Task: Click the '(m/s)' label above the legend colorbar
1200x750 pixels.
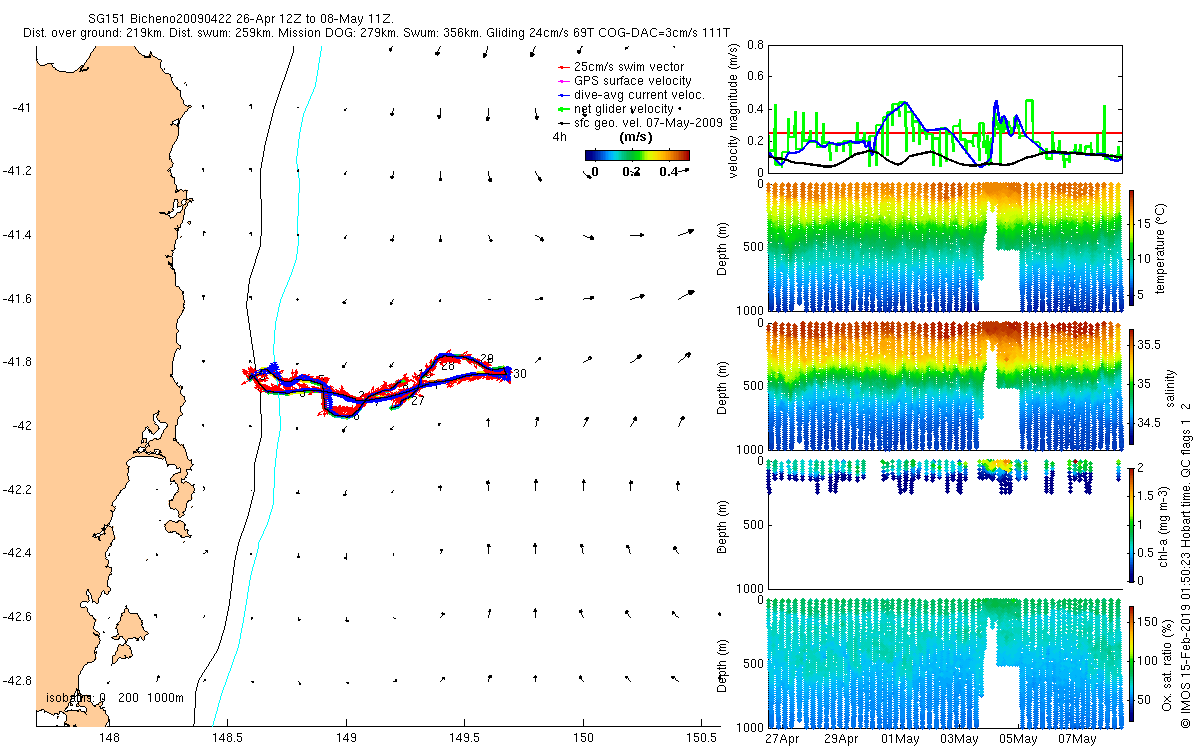Action: (x=637, y=136)
